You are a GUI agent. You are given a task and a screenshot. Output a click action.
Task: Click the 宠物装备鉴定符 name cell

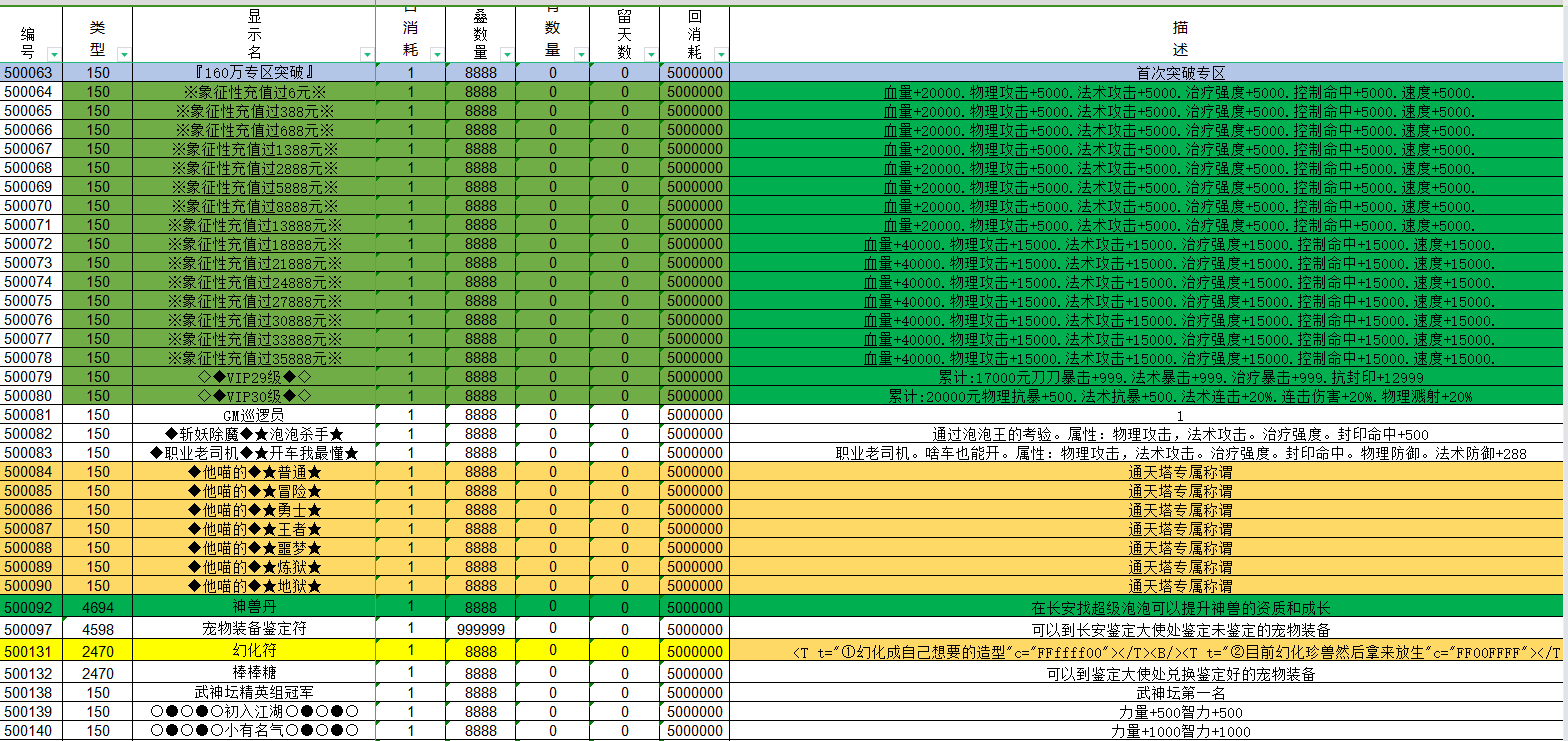(254, 629)
